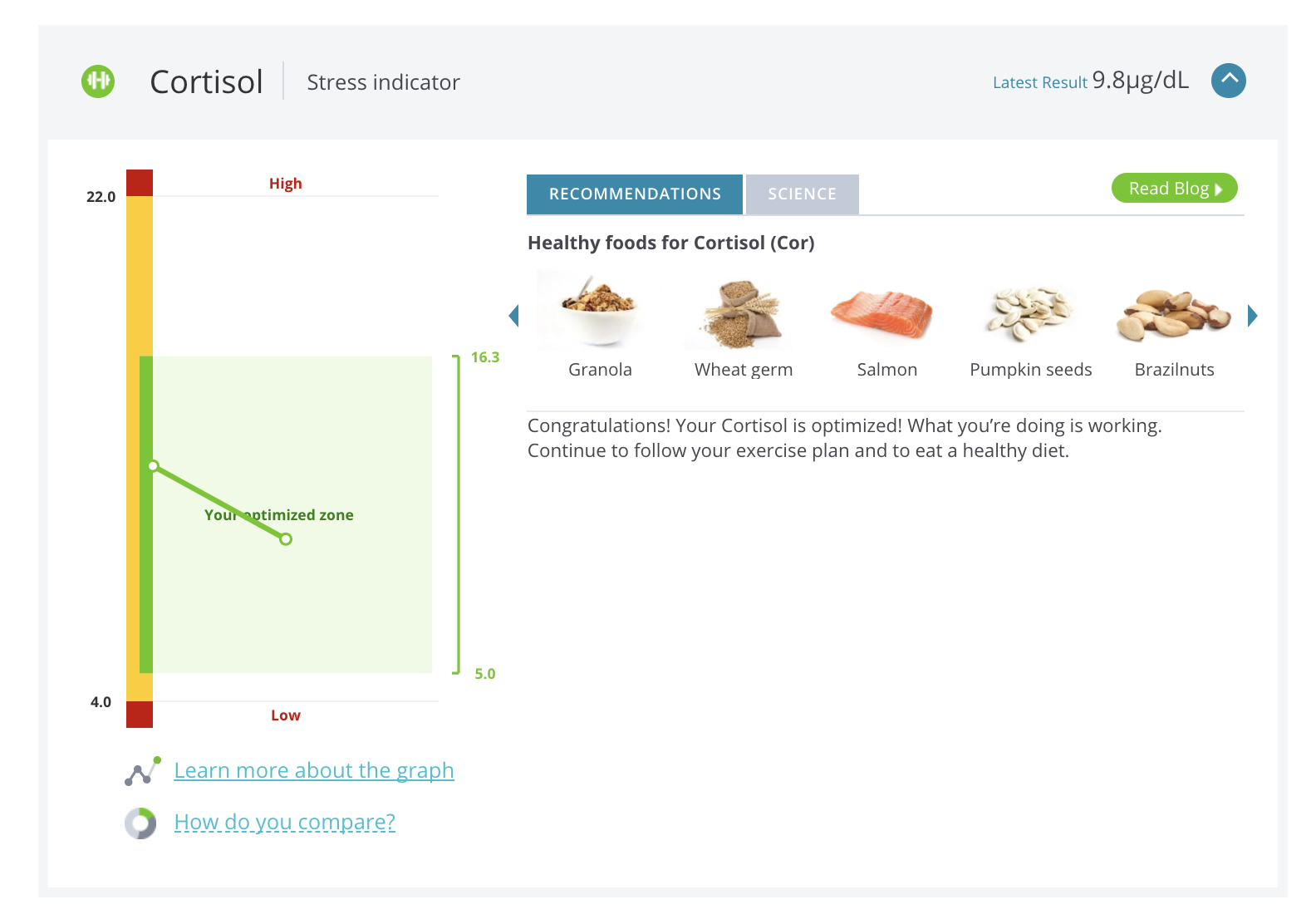1316x924 pixels.
Task: Switch to the Science tab
Action: 802,194
